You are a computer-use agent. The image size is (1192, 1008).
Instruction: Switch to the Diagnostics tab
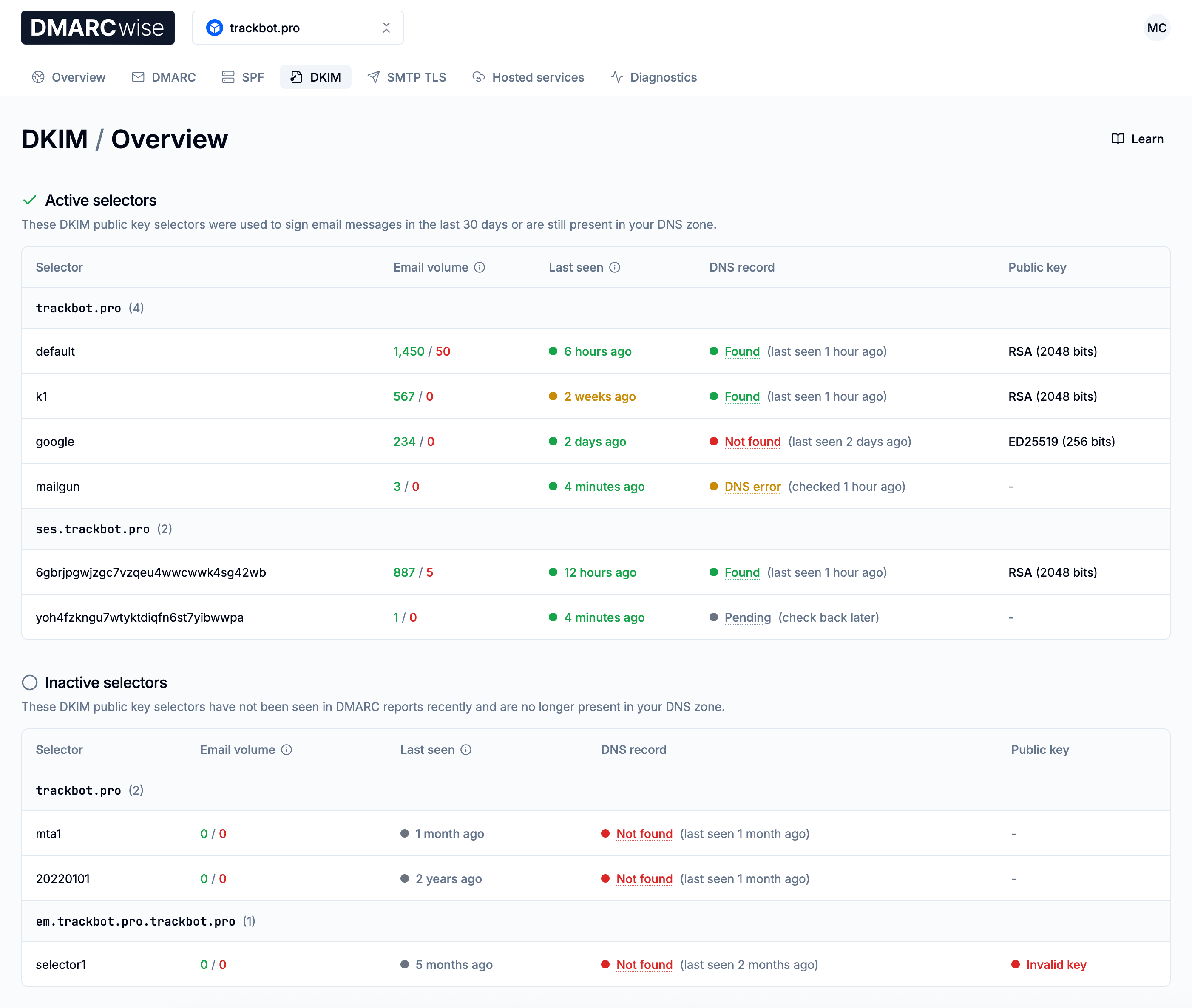pyautogui.click(x=653, y=77)
